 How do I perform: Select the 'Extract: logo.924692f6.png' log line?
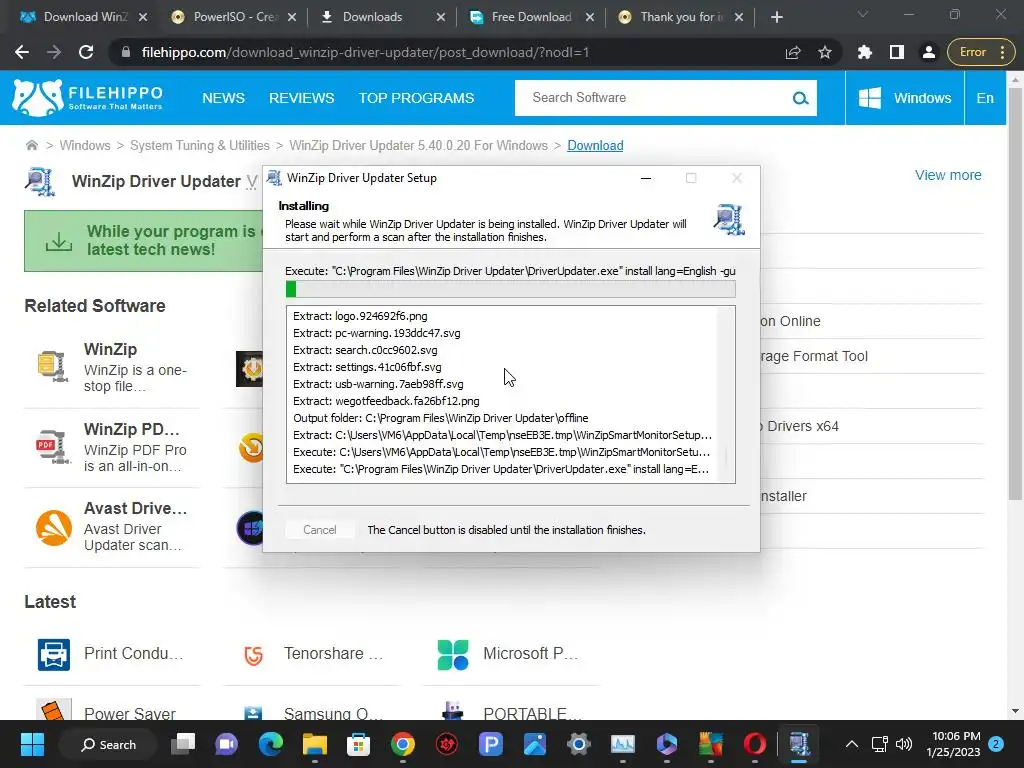[360, 316]
